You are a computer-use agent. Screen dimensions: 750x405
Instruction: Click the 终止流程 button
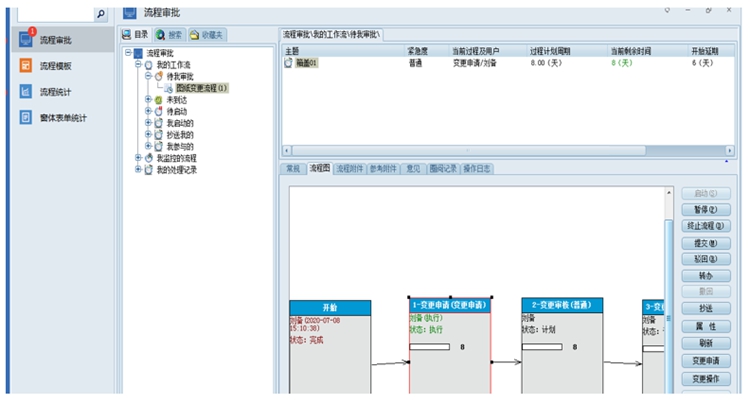pyautogui.click(x=706, y=226)
